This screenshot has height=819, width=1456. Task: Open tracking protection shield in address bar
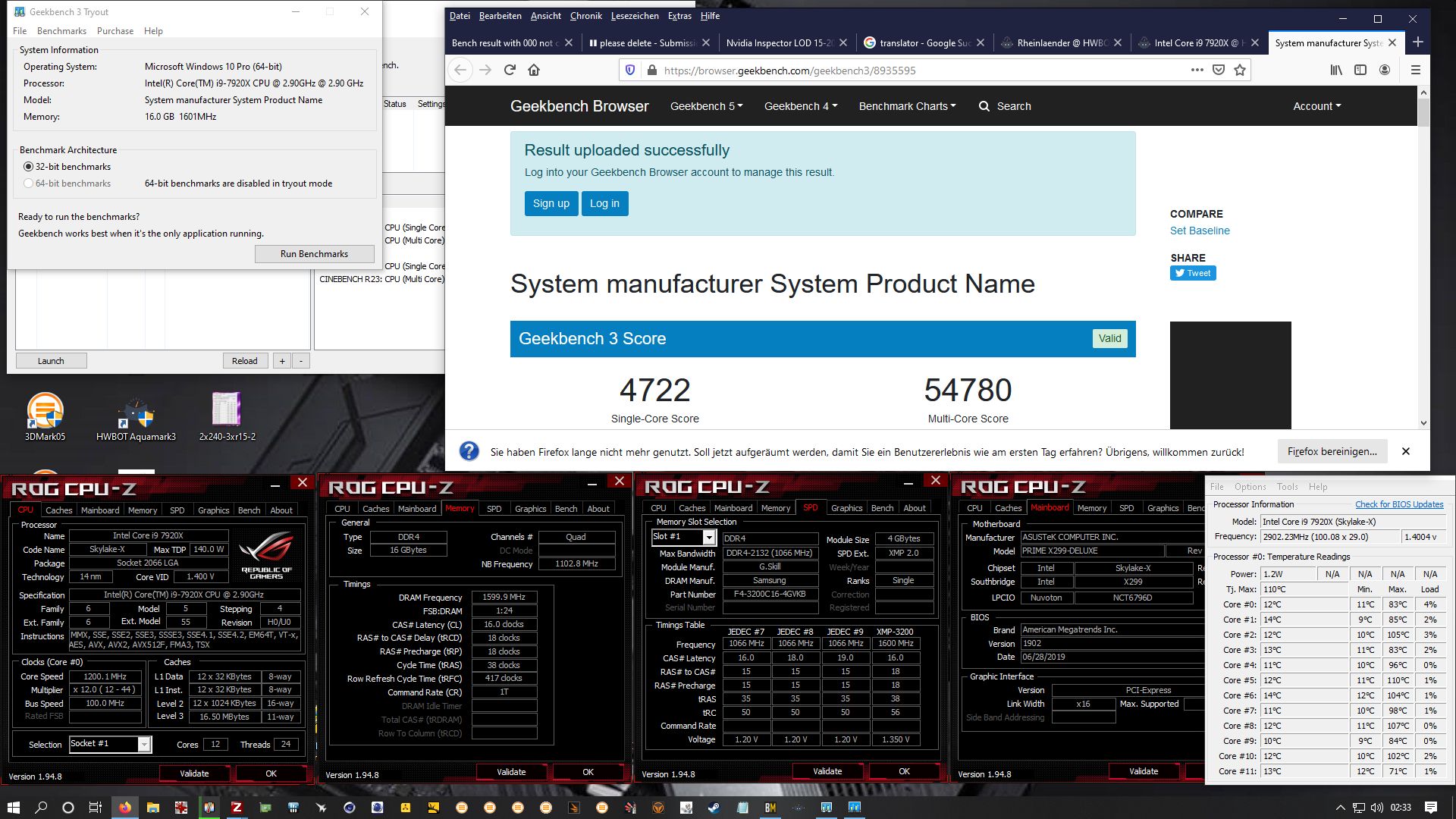[629, 71]
